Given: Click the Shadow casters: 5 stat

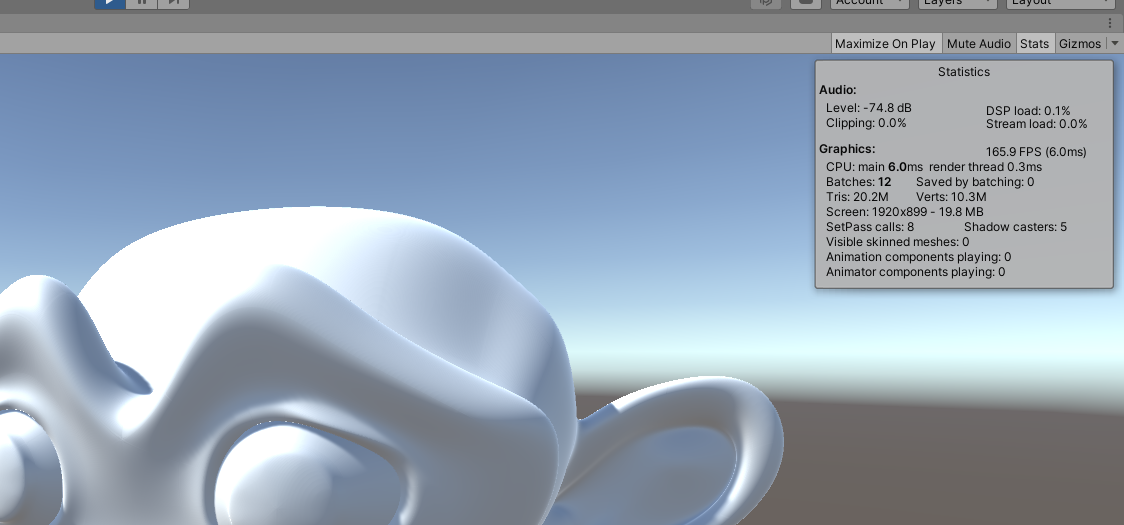Looking at the screenshot, I should (x=1015, y=227).
